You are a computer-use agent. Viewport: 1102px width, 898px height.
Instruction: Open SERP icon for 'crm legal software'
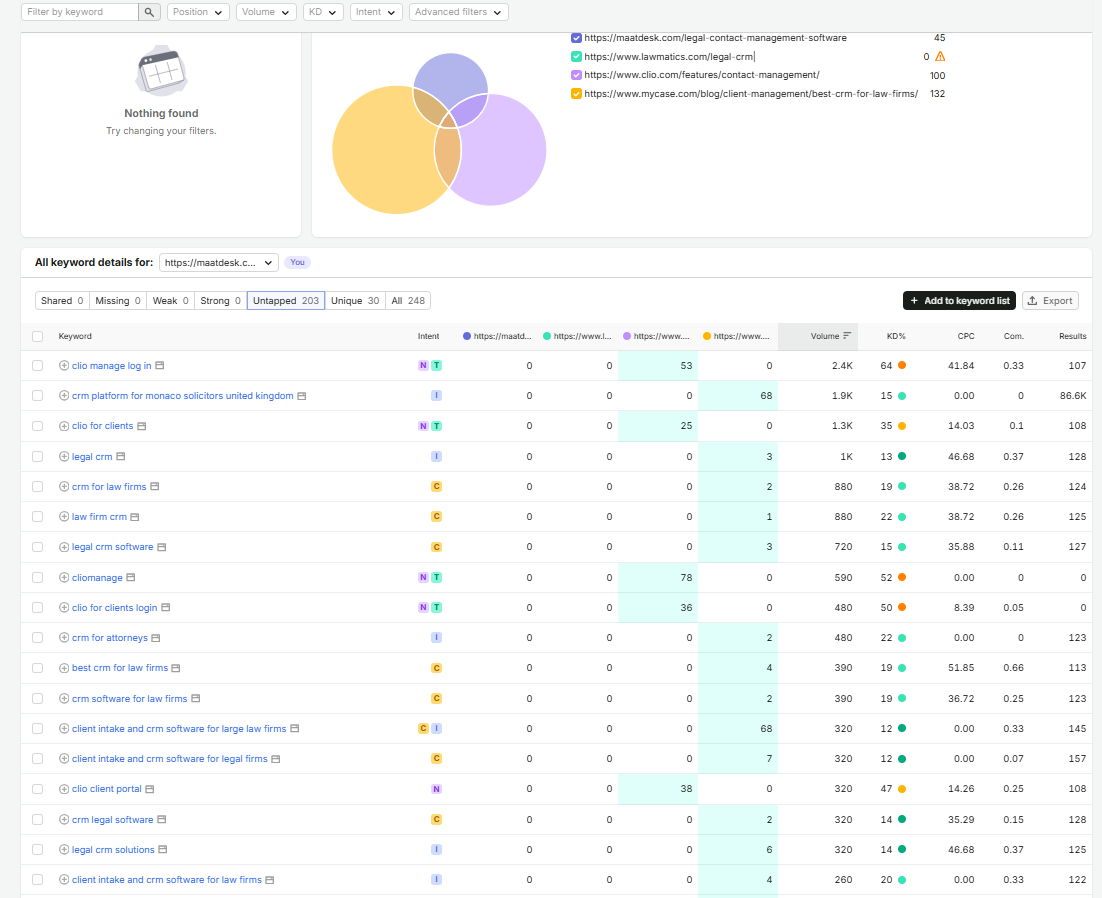162,819
